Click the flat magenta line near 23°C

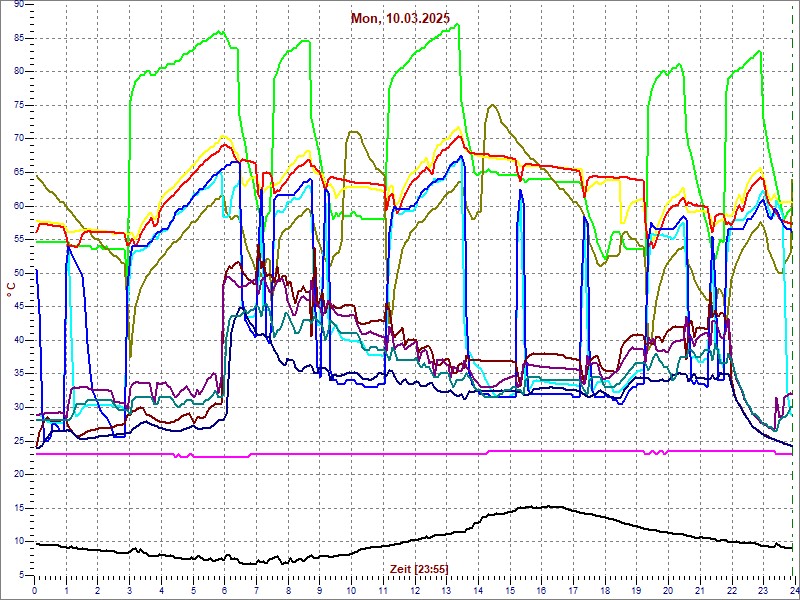coord(413,454)
